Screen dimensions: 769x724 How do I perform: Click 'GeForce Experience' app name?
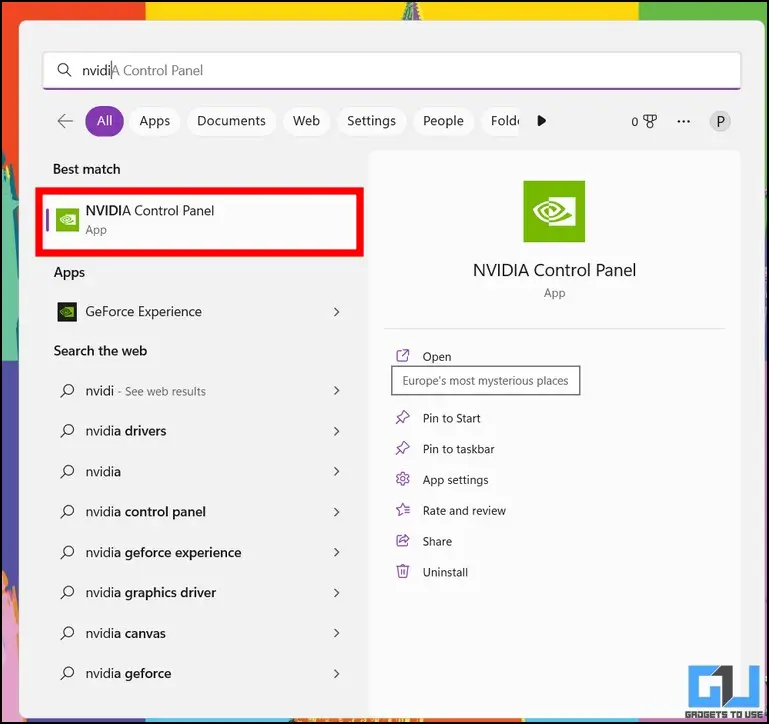143,311
